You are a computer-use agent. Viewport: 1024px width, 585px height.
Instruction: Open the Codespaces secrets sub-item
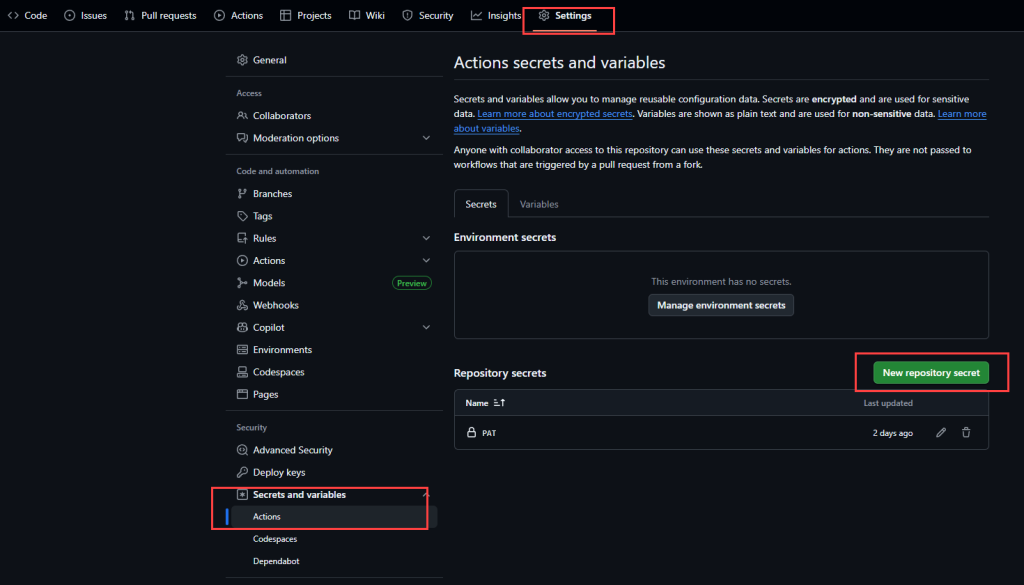[x=277, y=539]
